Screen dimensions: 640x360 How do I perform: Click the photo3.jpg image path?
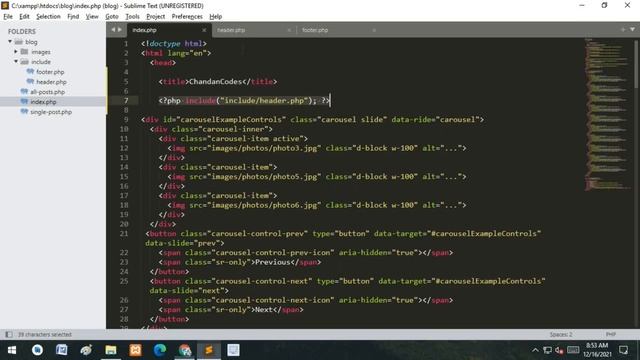tap(264, 148)
